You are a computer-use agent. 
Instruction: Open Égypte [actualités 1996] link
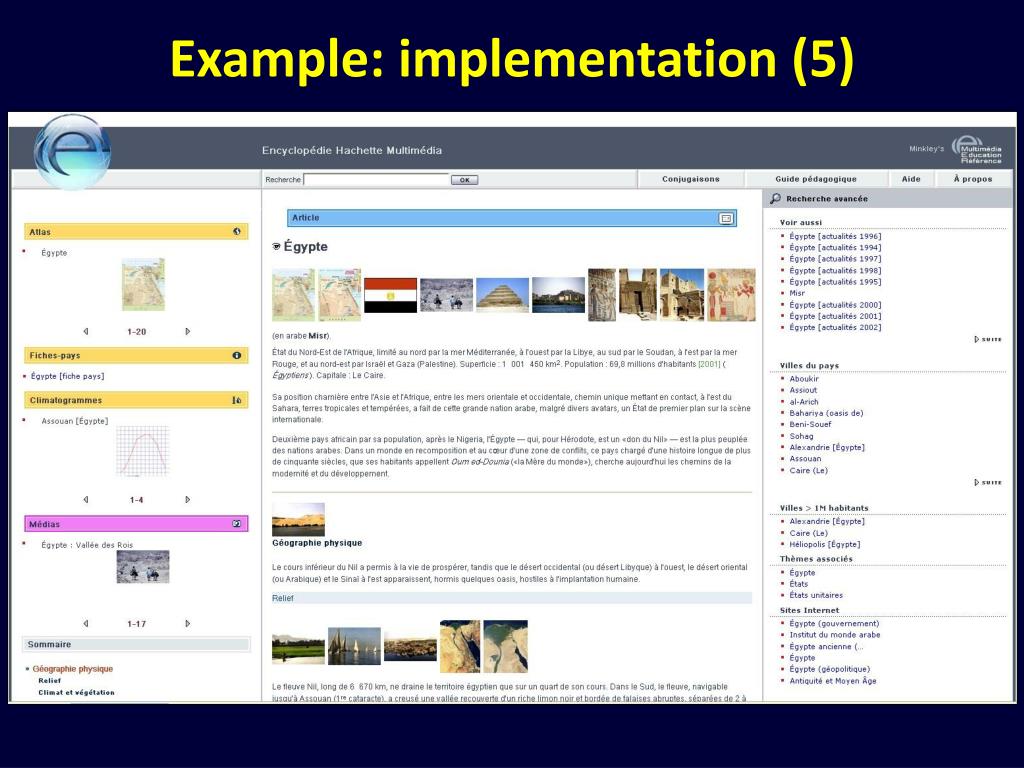[x=835, y=236]
